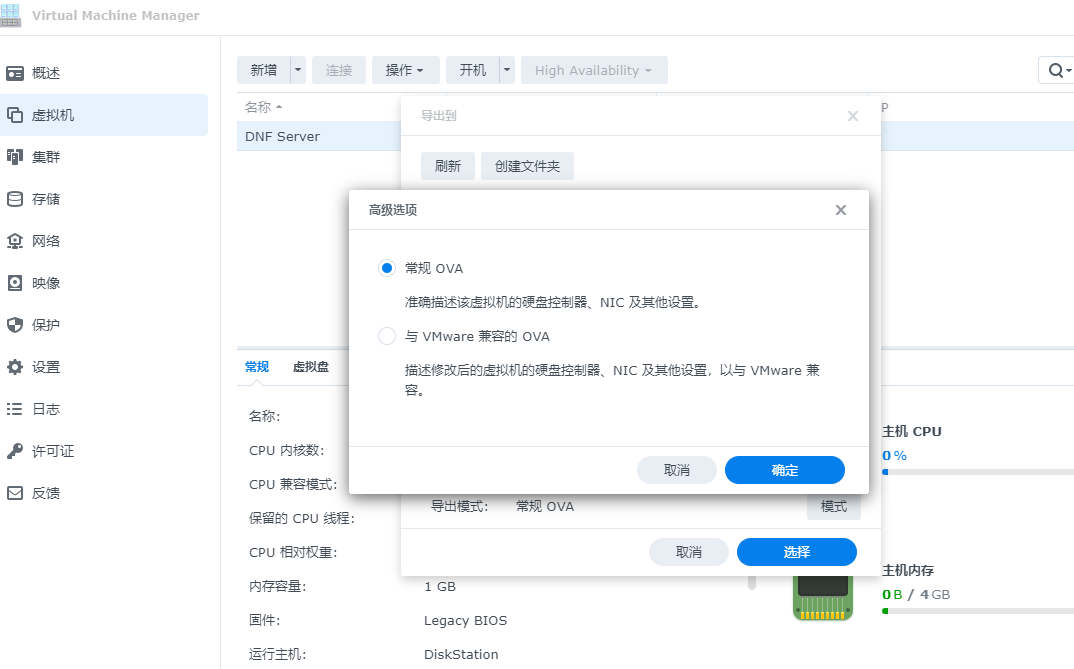Open the 存储 storage sidebar icon
This screenshot has width=1074, height=669.
pyautogui.click(x=15, y=199)
